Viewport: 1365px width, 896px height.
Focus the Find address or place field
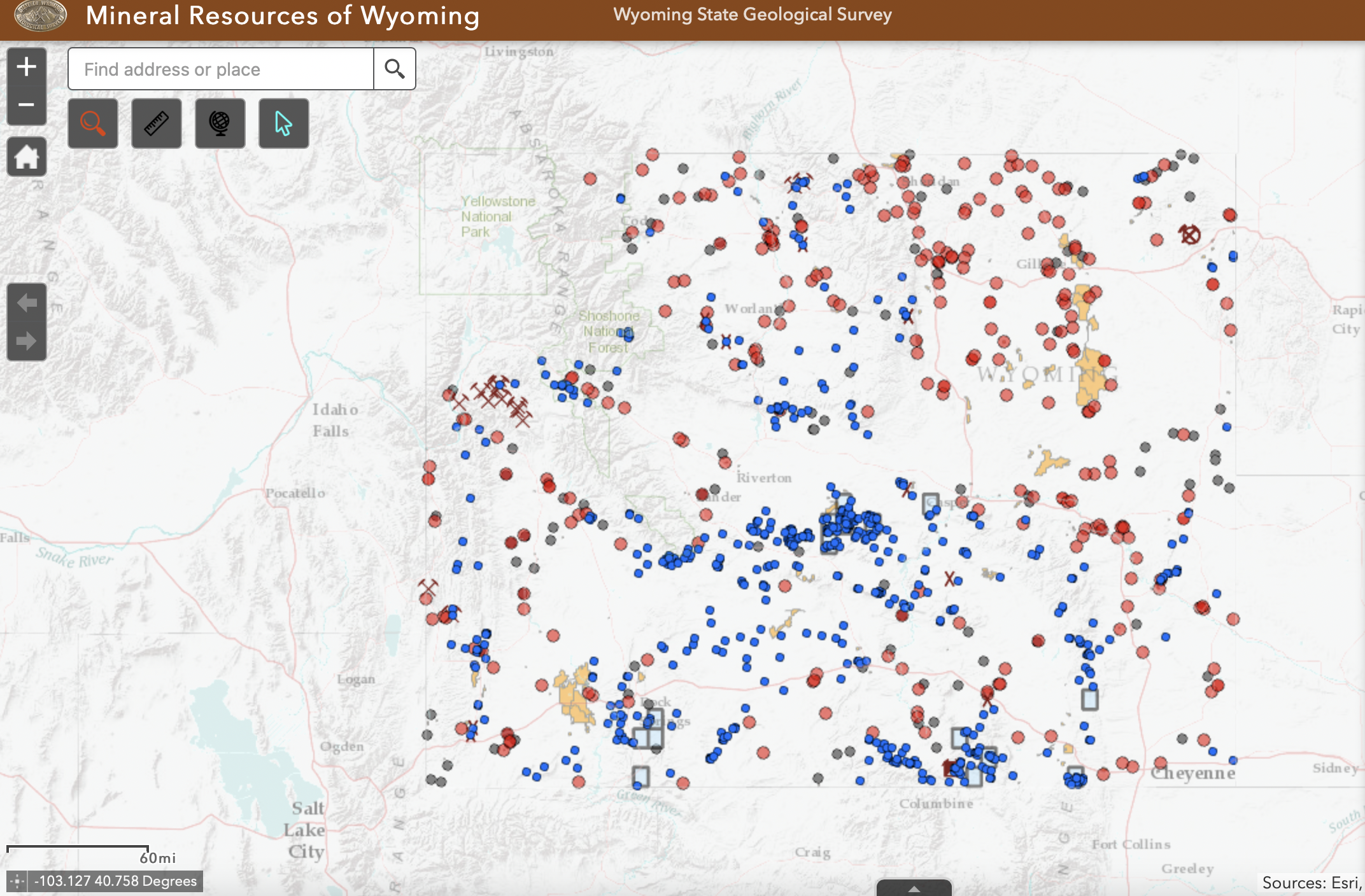(220, 69)
